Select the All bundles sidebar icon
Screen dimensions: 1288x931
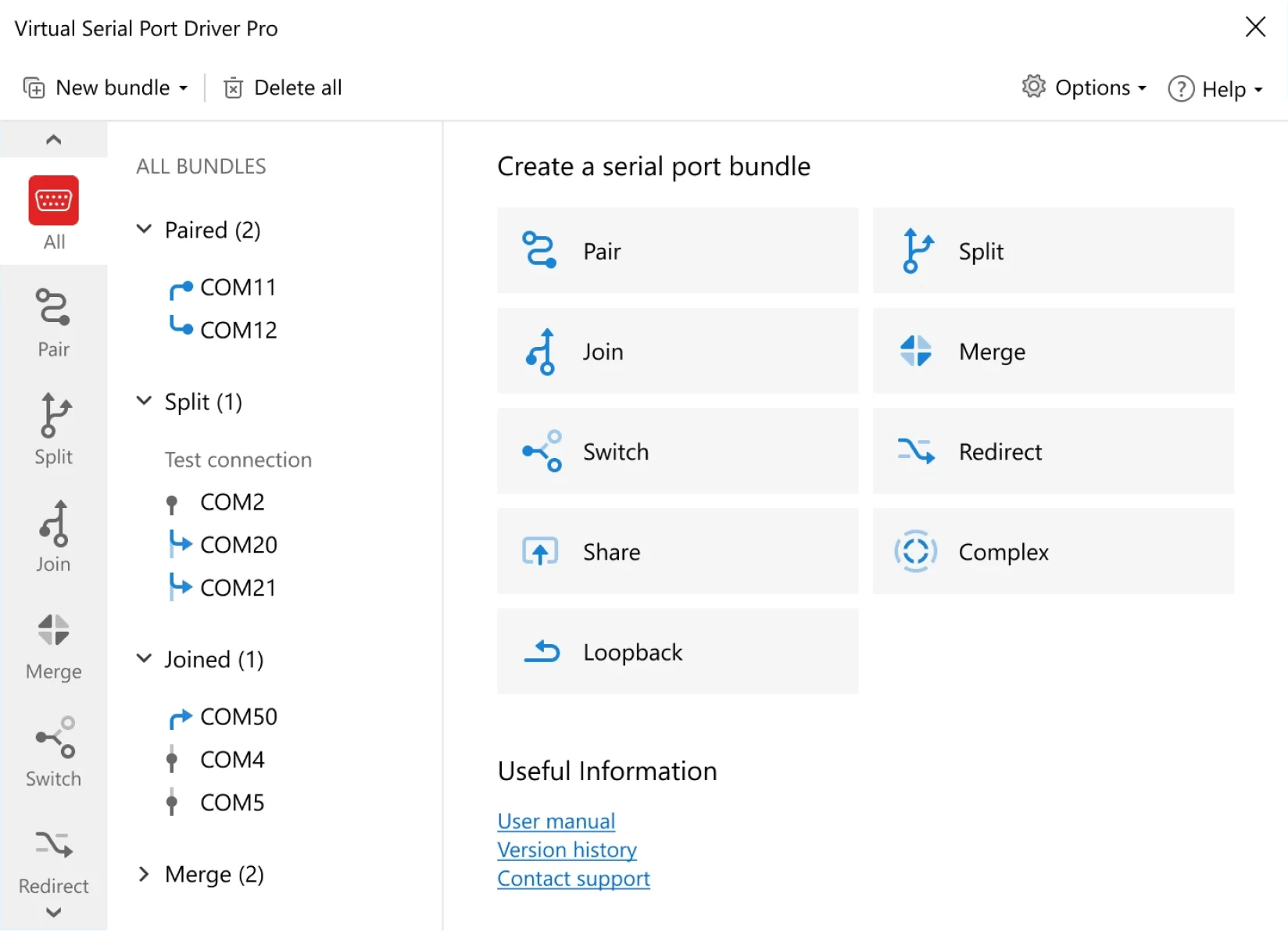point(53,211)
